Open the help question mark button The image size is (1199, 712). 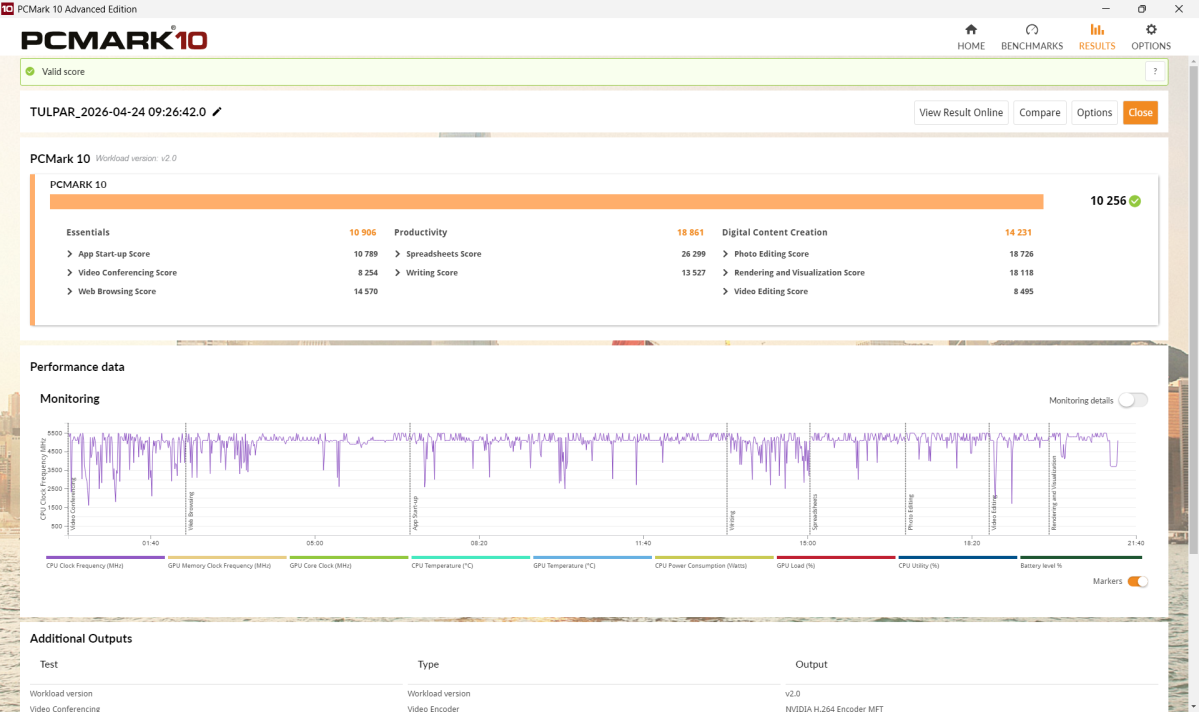pos(1155,71)
